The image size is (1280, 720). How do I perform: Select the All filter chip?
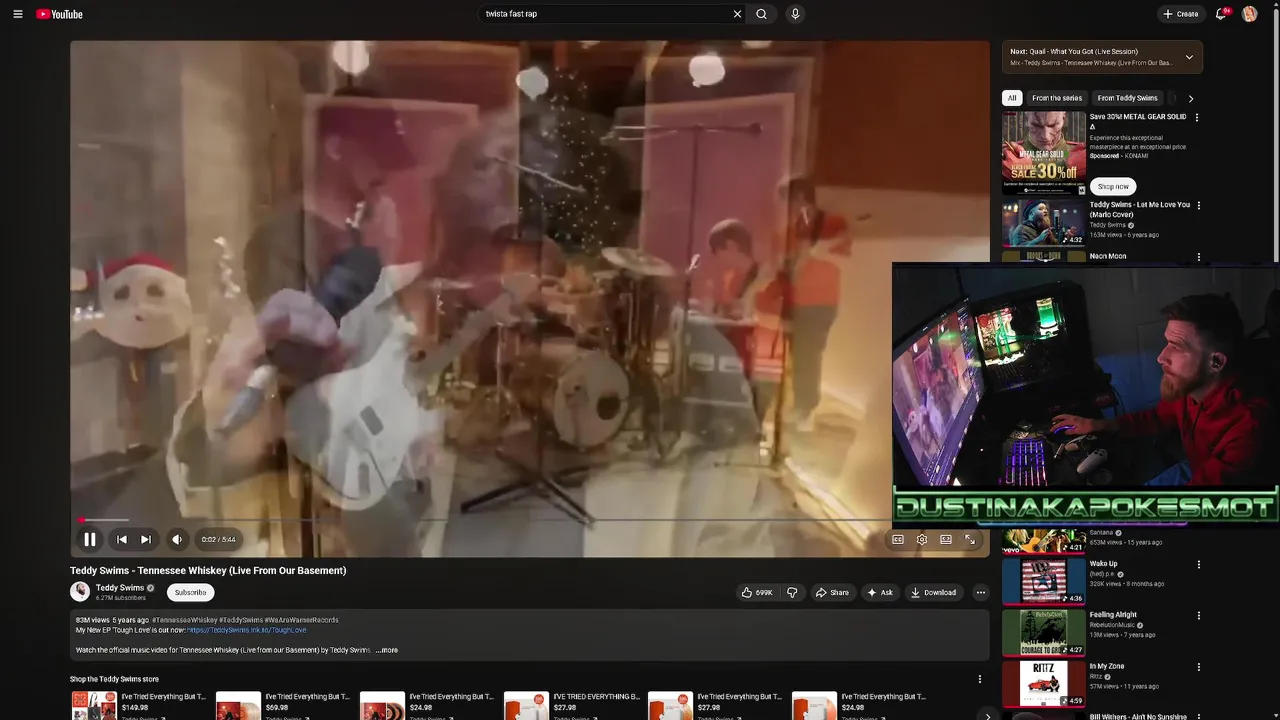pyautogui.click(x=1012, y=98)
